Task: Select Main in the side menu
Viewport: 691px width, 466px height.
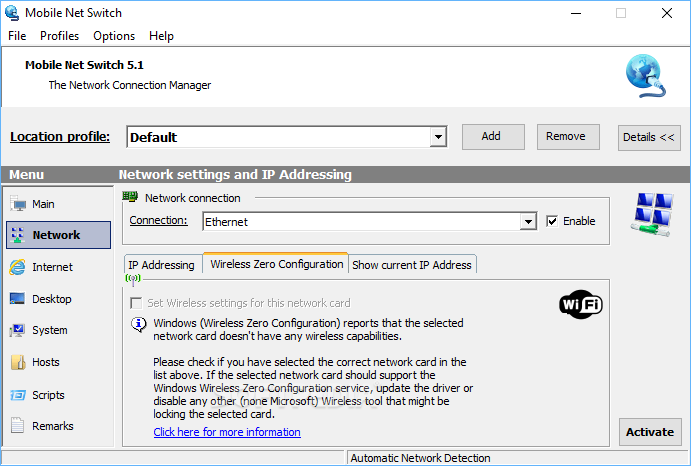Action: click(43, 204)
